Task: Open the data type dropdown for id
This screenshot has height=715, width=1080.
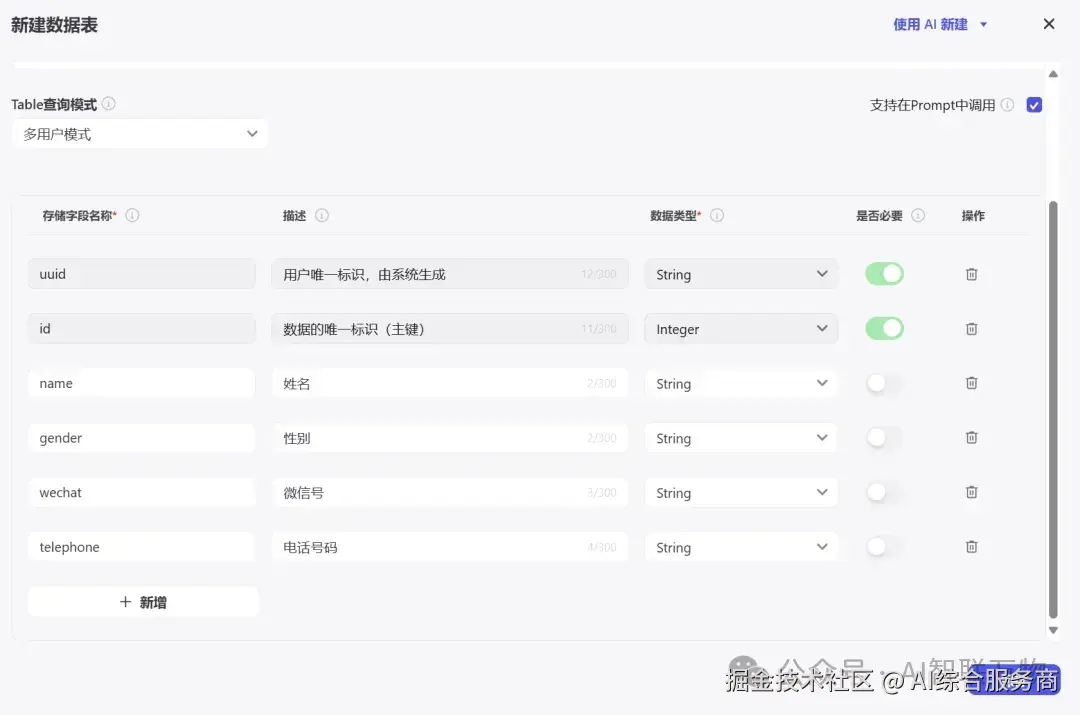Action: point(740,328)
